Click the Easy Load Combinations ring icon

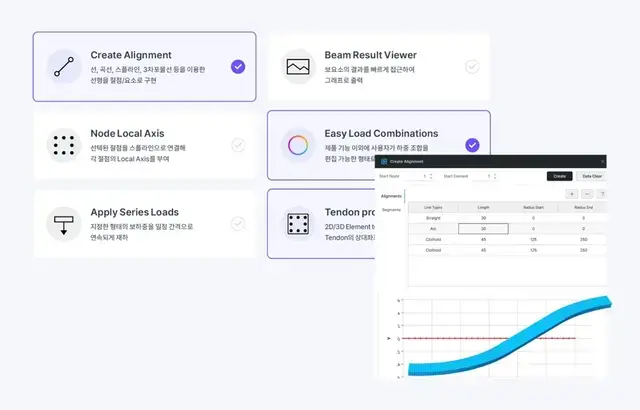pos(299,145)
